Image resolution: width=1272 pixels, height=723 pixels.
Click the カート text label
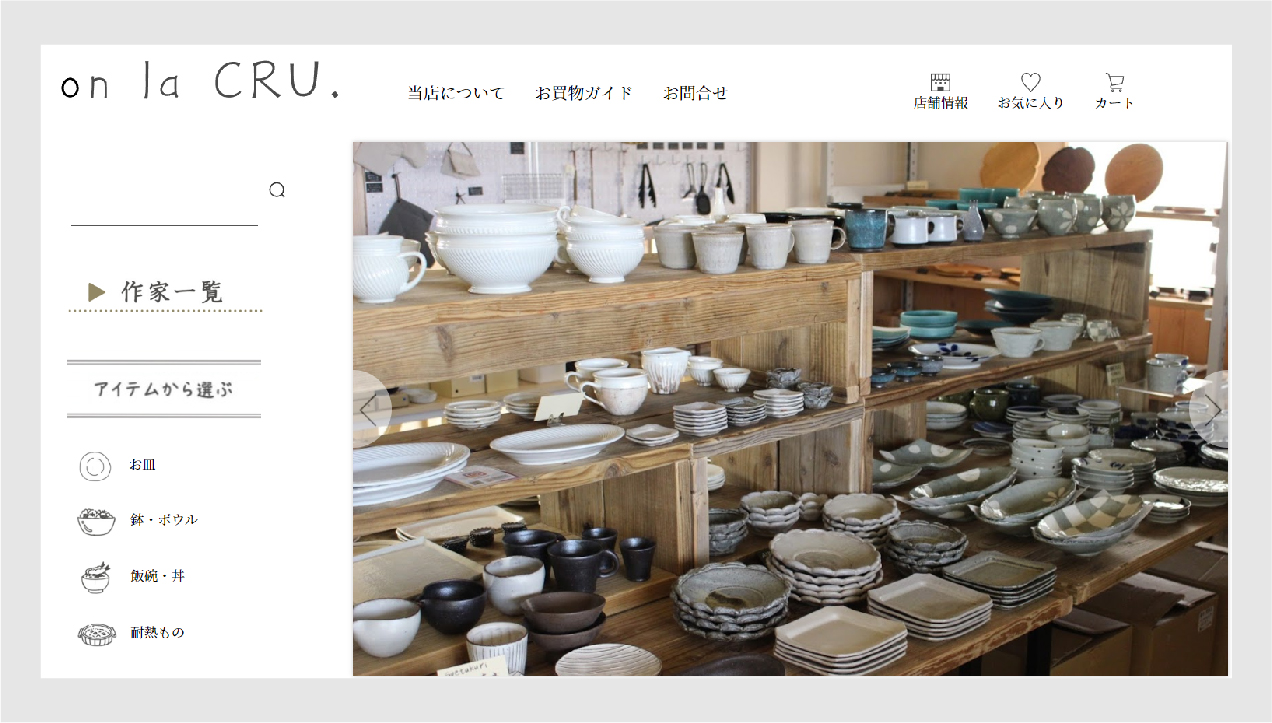tap(1115, 103)
